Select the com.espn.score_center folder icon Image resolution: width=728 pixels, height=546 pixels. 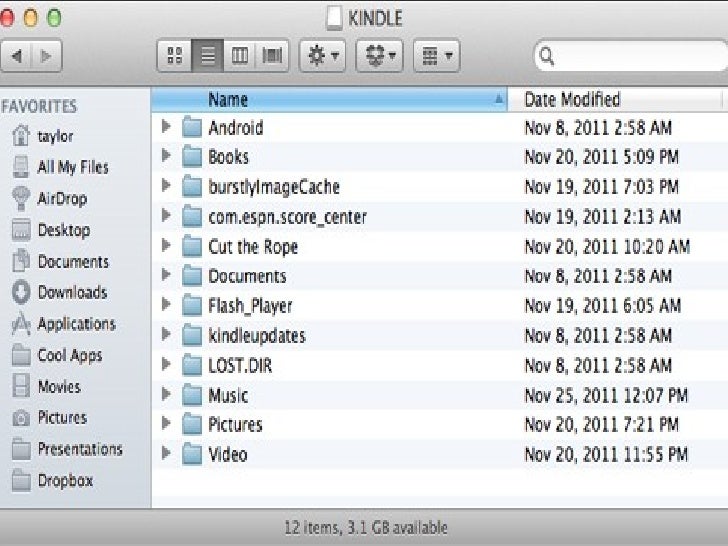pos(192,216)
